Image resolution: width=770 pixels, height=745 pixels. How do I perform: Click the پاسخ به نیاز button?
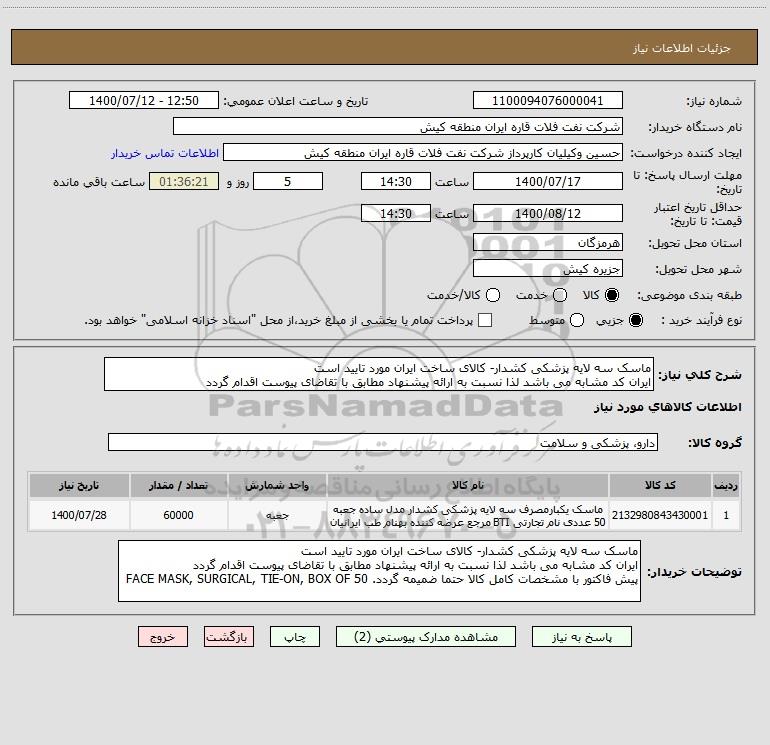(582, 637)
